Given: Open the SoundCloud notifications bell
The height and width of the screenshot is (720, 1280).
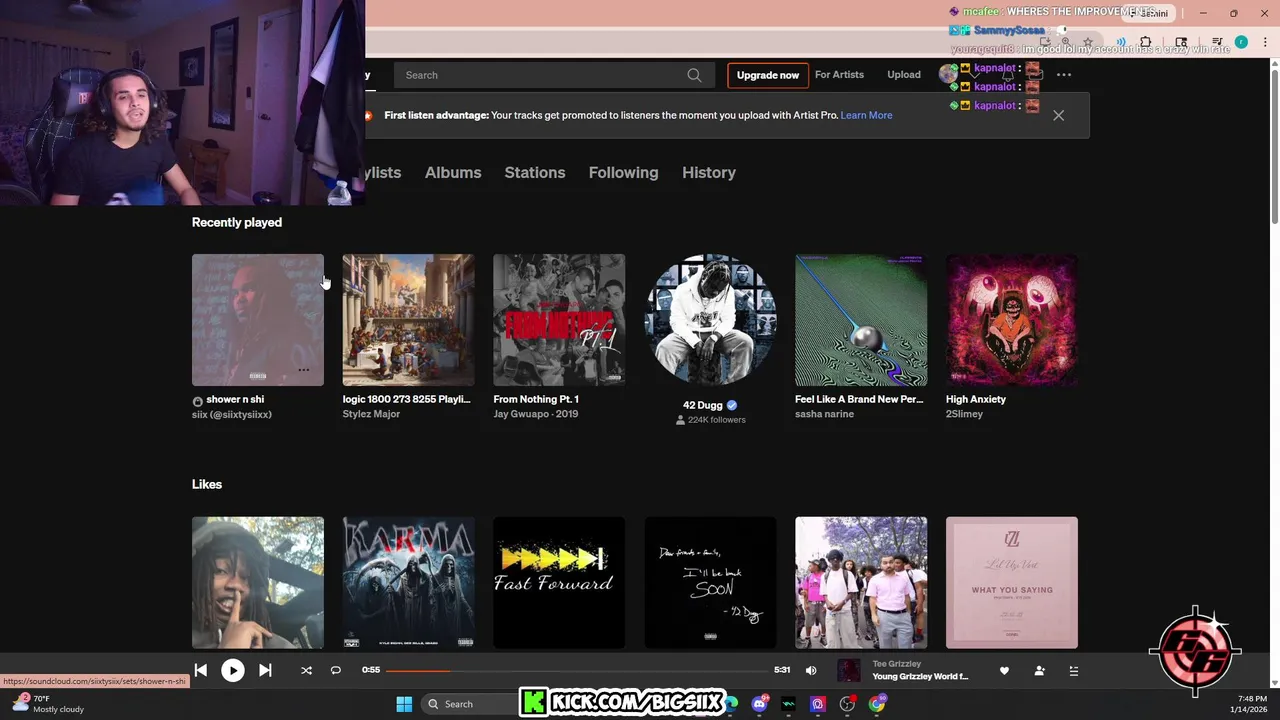Looking at the screenshot, I should (x=1008, y=75).
